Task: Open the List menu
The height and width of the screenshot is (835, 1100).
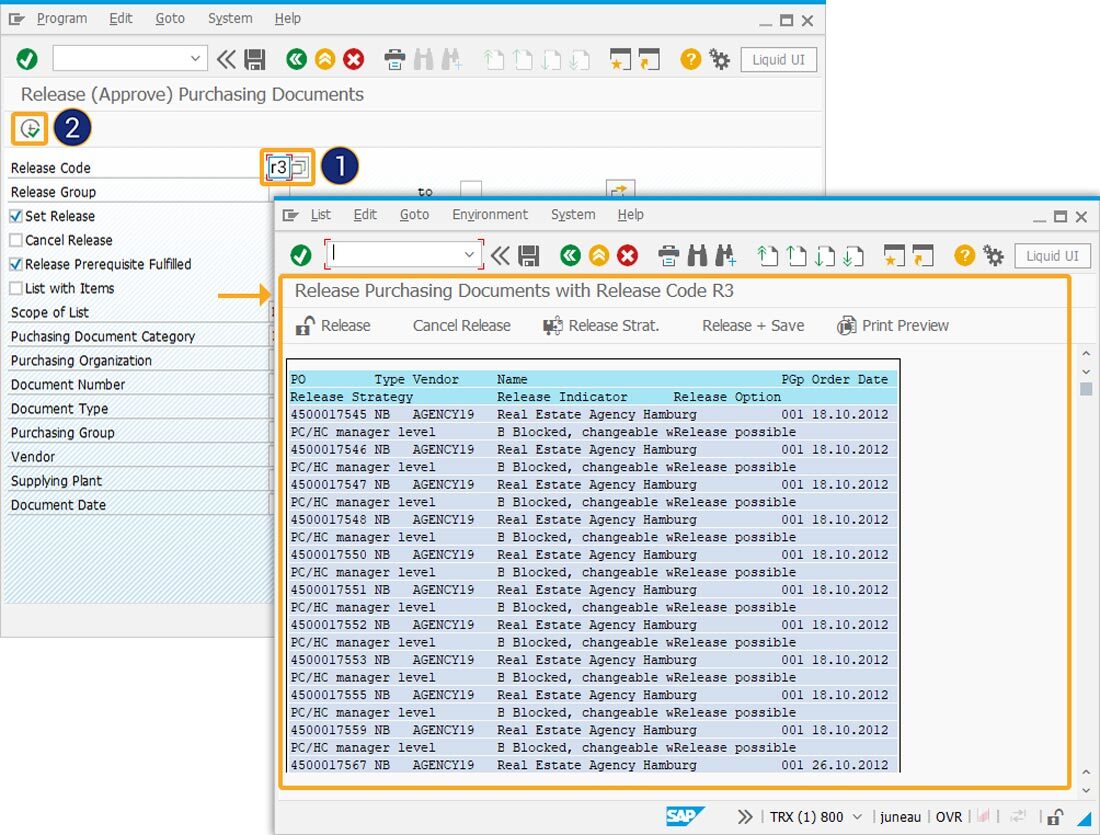Action: (x=321, y=215)
